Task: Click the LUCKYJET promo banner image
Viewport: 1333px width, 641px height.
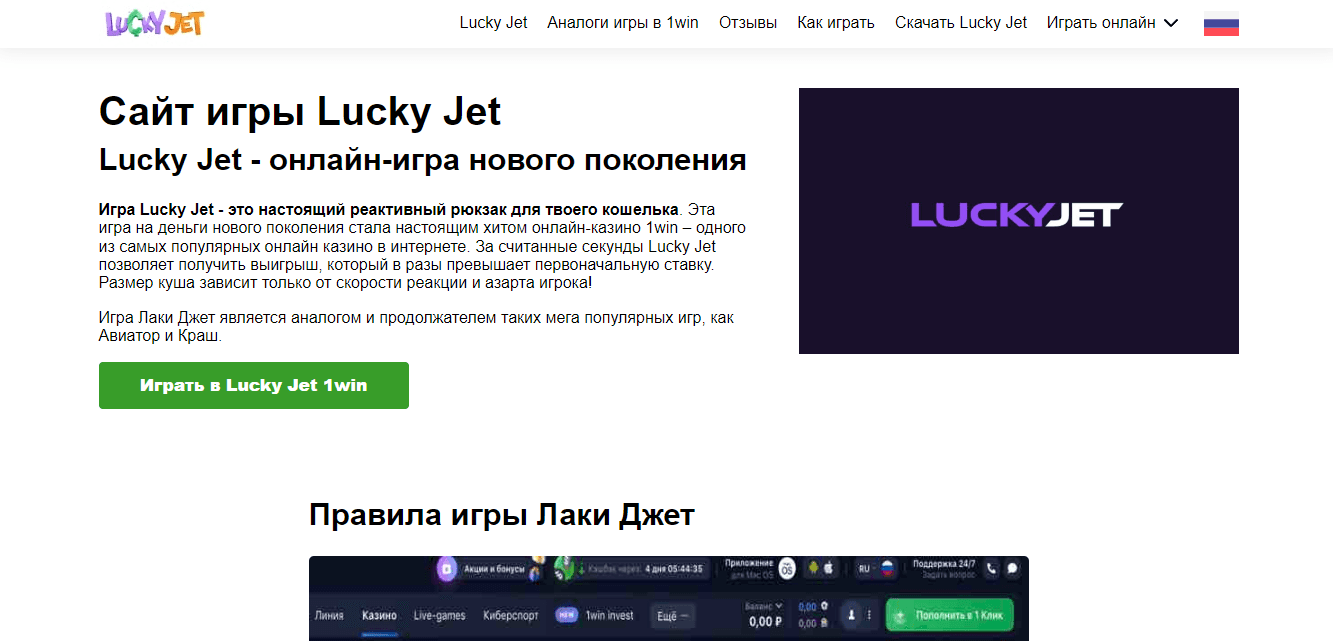Action: tap(1018, 221)
